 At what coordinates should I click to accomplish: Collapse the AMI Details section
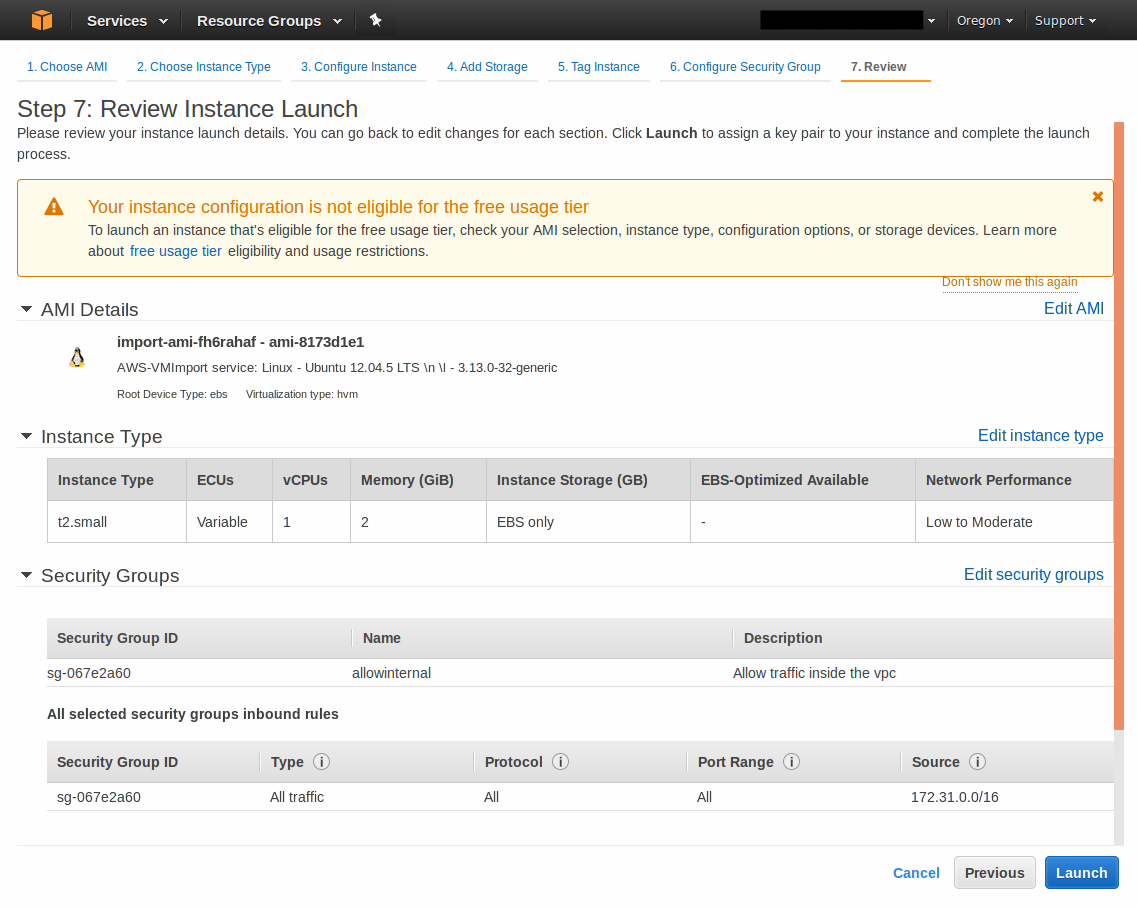(26, 310)
